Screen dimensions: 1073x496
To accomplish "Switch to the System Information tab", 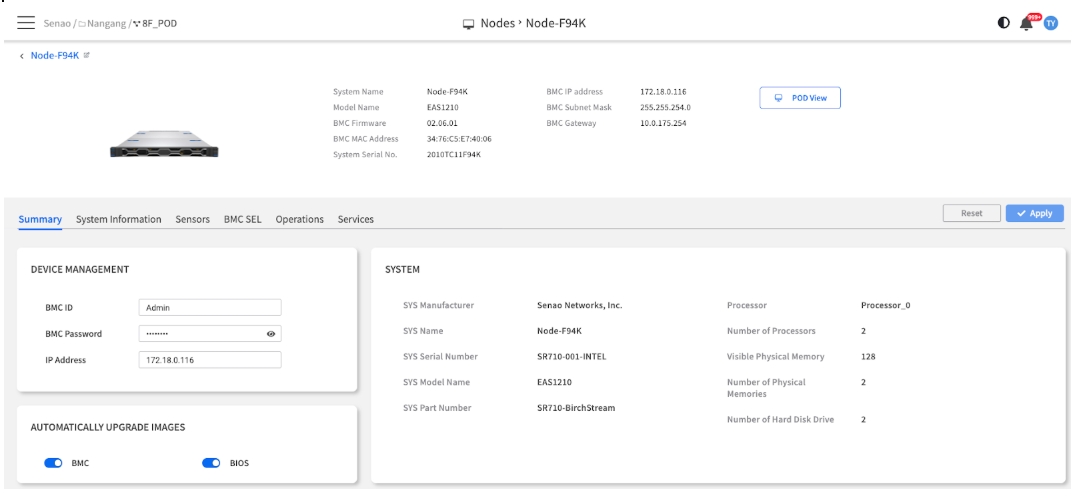I will tap(120, 219).
